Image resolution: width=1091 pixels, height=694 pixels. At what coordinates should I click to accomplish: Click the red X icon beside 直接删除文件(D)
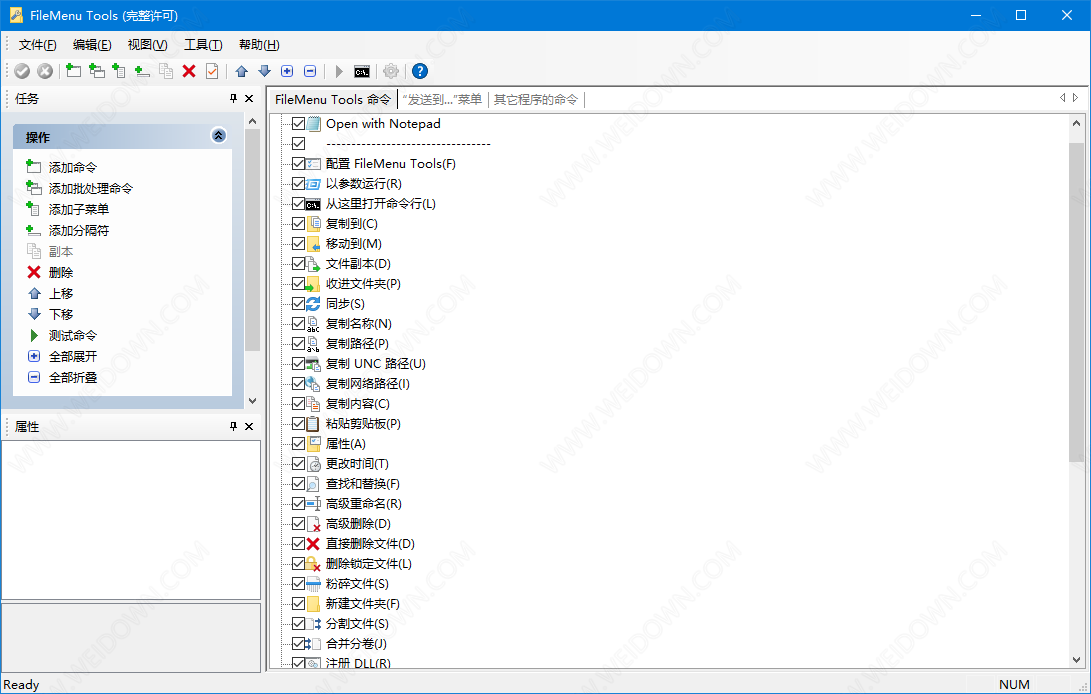click(314, 544)
